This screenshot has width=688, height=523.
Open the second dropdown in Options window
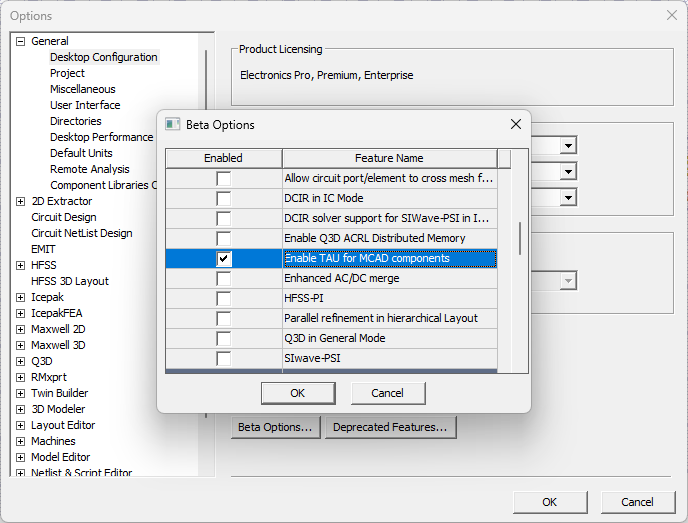(568, 172)
